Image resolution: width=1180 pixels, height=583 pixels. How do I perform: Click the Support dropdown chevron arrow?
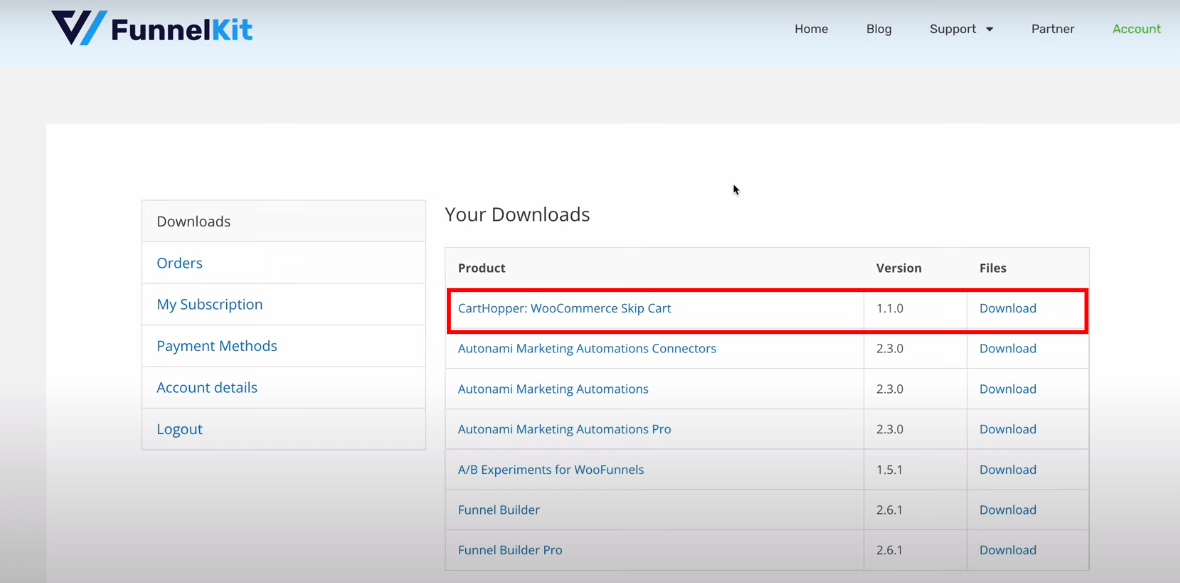coord(991,29)
